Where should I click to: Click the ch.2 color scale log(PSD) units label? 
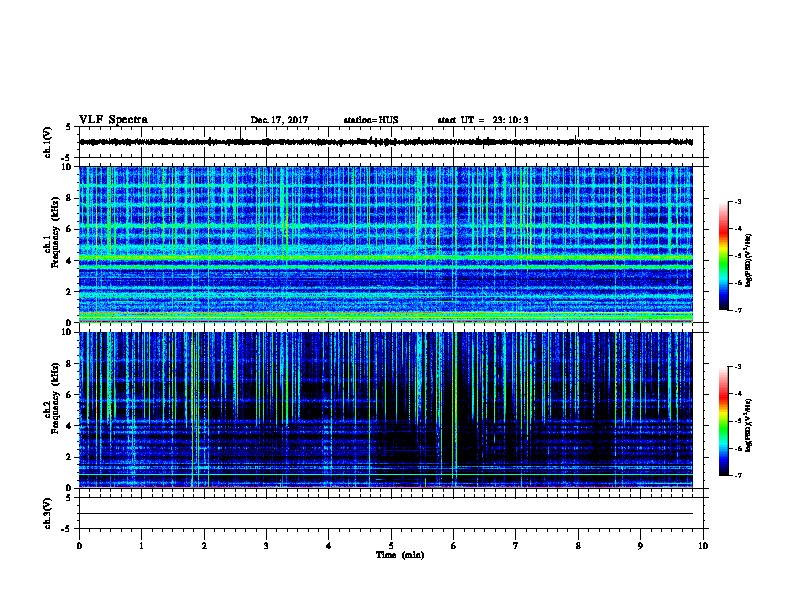pyautogui.click(x=748, y=426)
